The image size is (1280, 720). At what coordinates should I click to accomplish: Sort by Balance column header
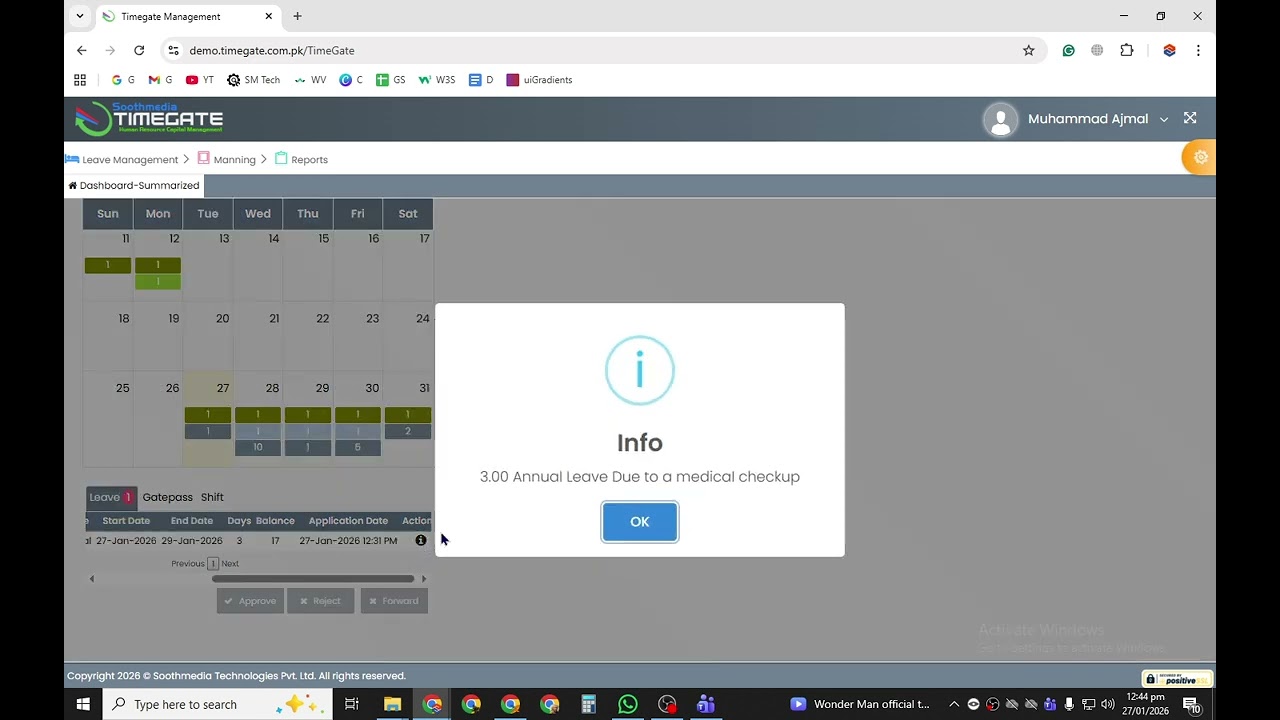pos(275,521)
